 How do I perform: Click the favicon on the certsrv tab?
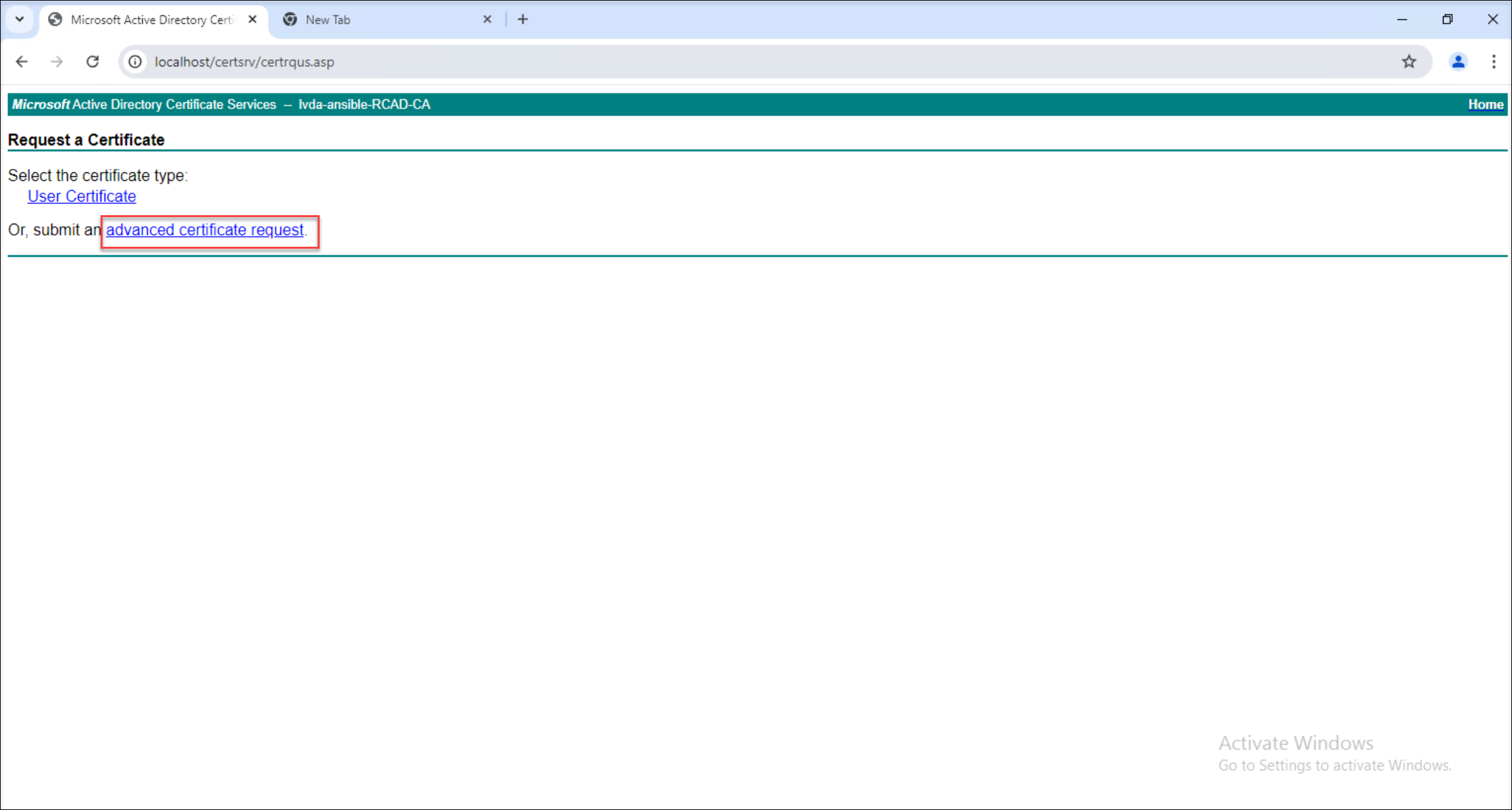(55, 19)
